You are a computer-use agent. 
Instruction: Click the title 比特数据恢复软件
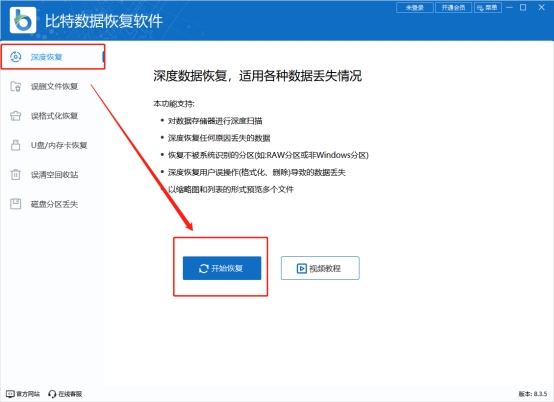click(104, 21)
